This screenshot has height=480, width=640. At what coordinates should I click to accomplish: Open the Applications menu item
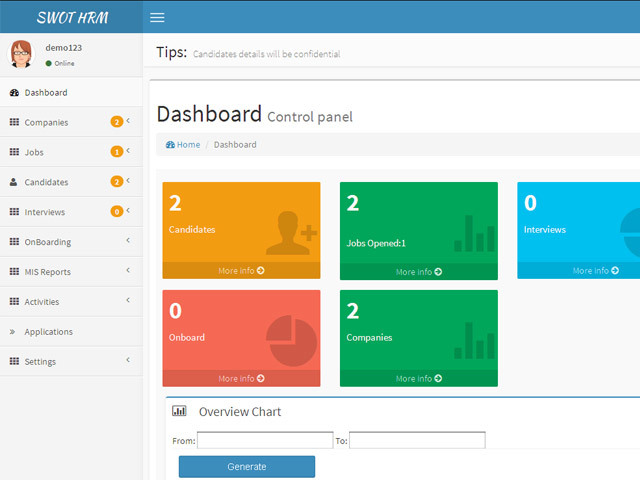[x=71, y=331]
